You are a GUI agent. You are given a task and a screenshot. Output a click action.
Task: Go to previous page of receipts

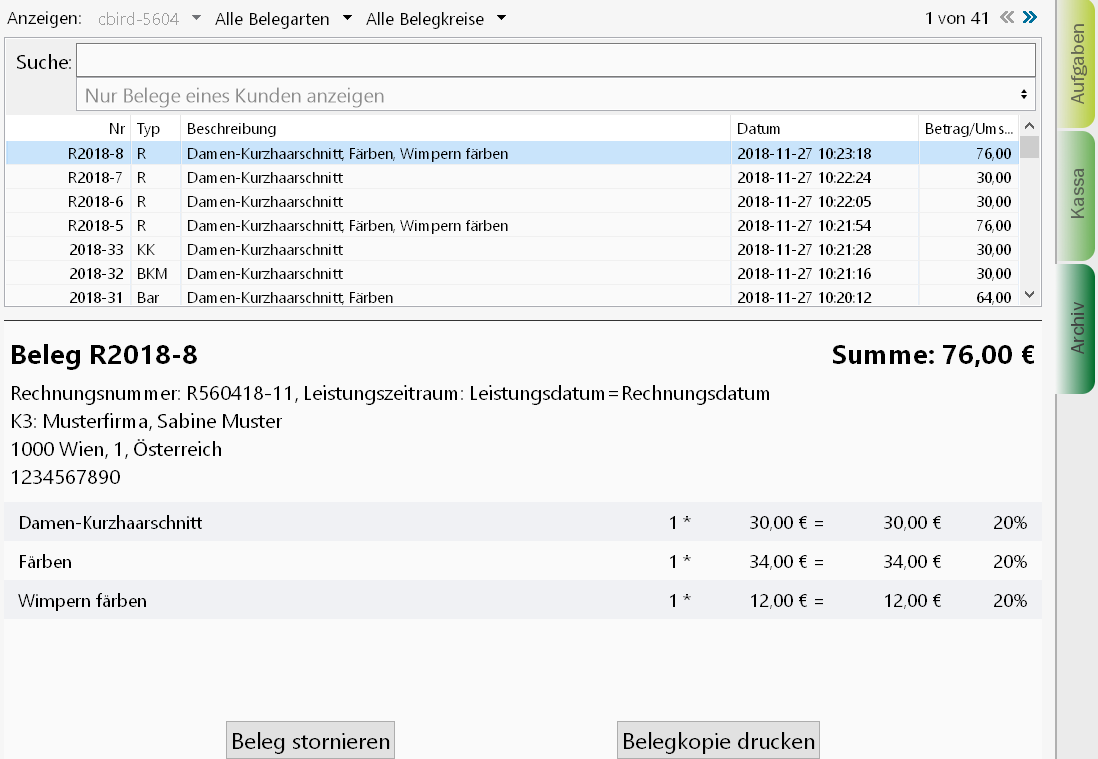tap(1007, 17)
